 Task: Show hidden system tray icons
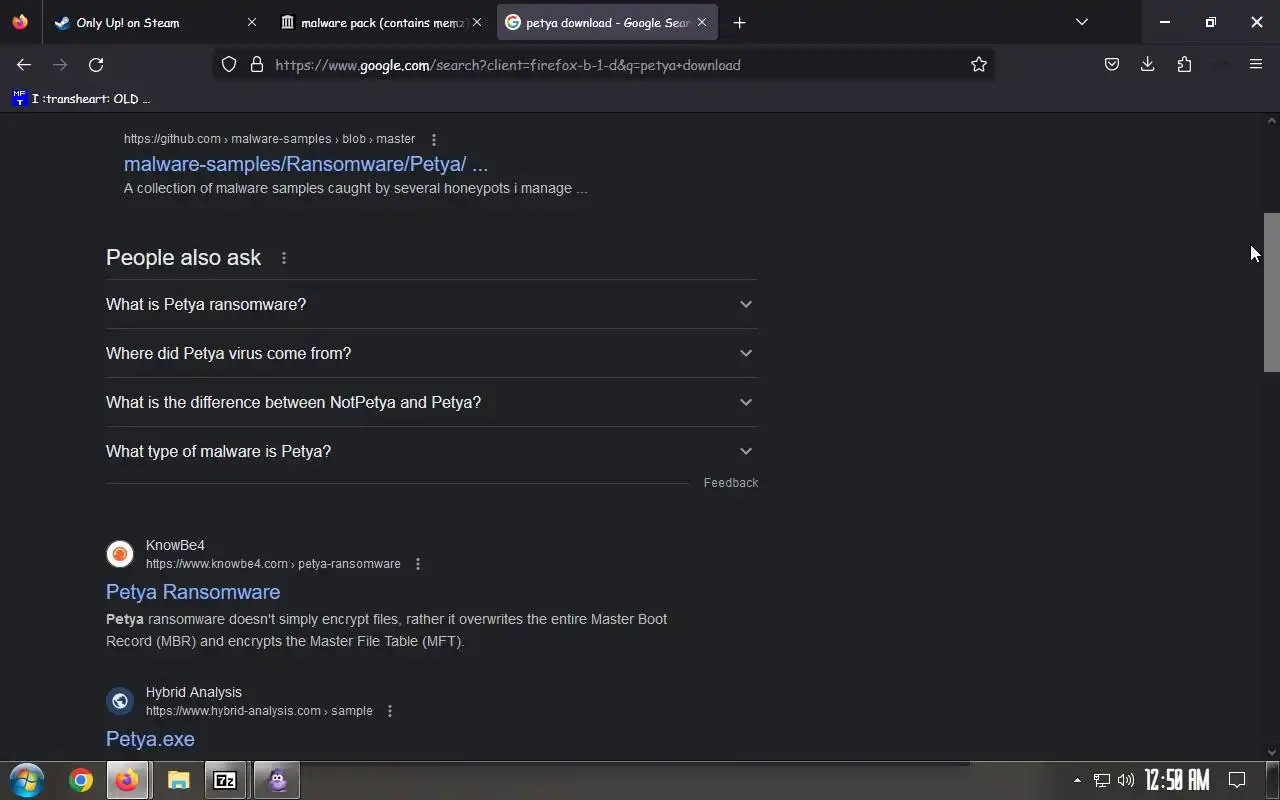(1077, 780)
